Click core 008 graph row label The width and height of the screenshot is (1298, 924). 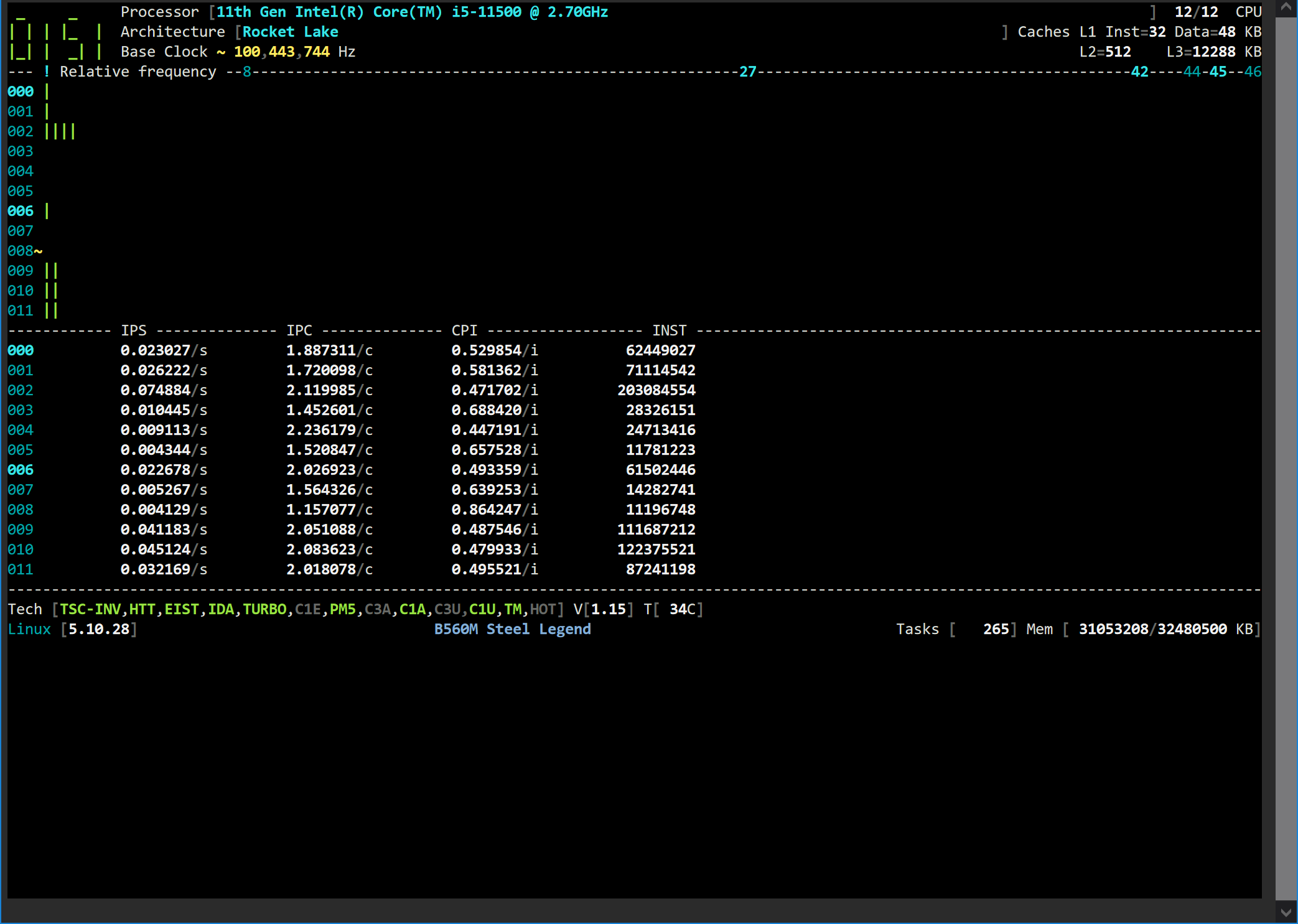pyautogui.click(x=21, y=251)
